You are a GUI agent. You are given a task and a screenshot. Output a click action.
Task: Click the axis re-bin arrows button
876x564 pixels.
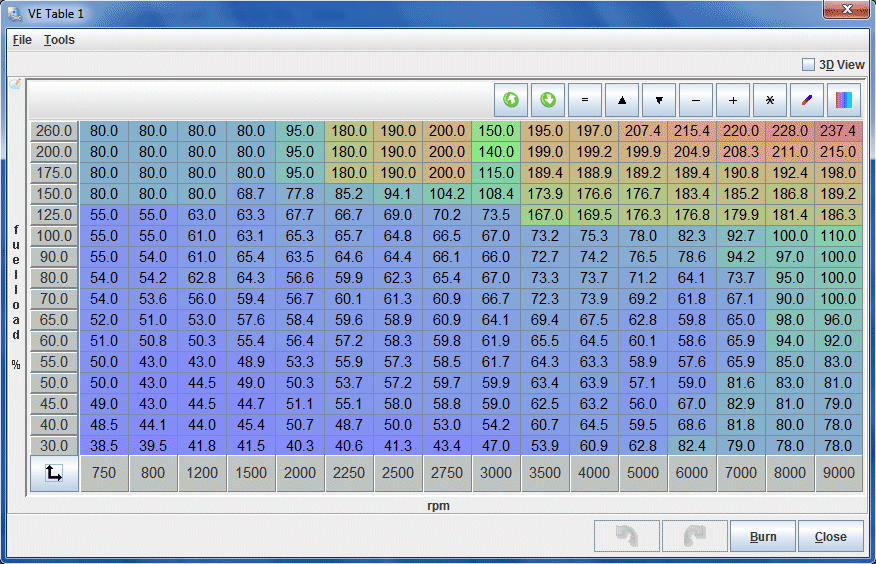click(x=54, y=475)
